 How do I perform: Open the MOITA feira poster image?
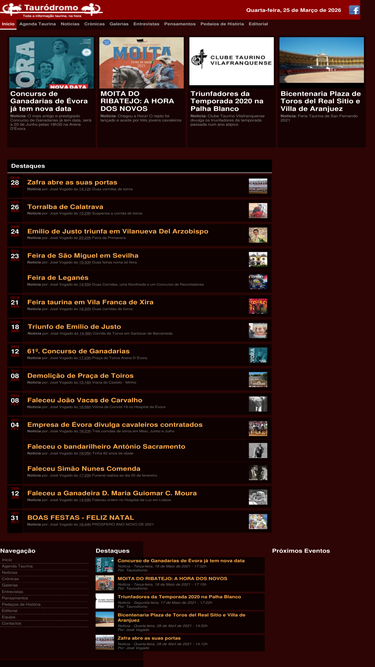(142, 63)
